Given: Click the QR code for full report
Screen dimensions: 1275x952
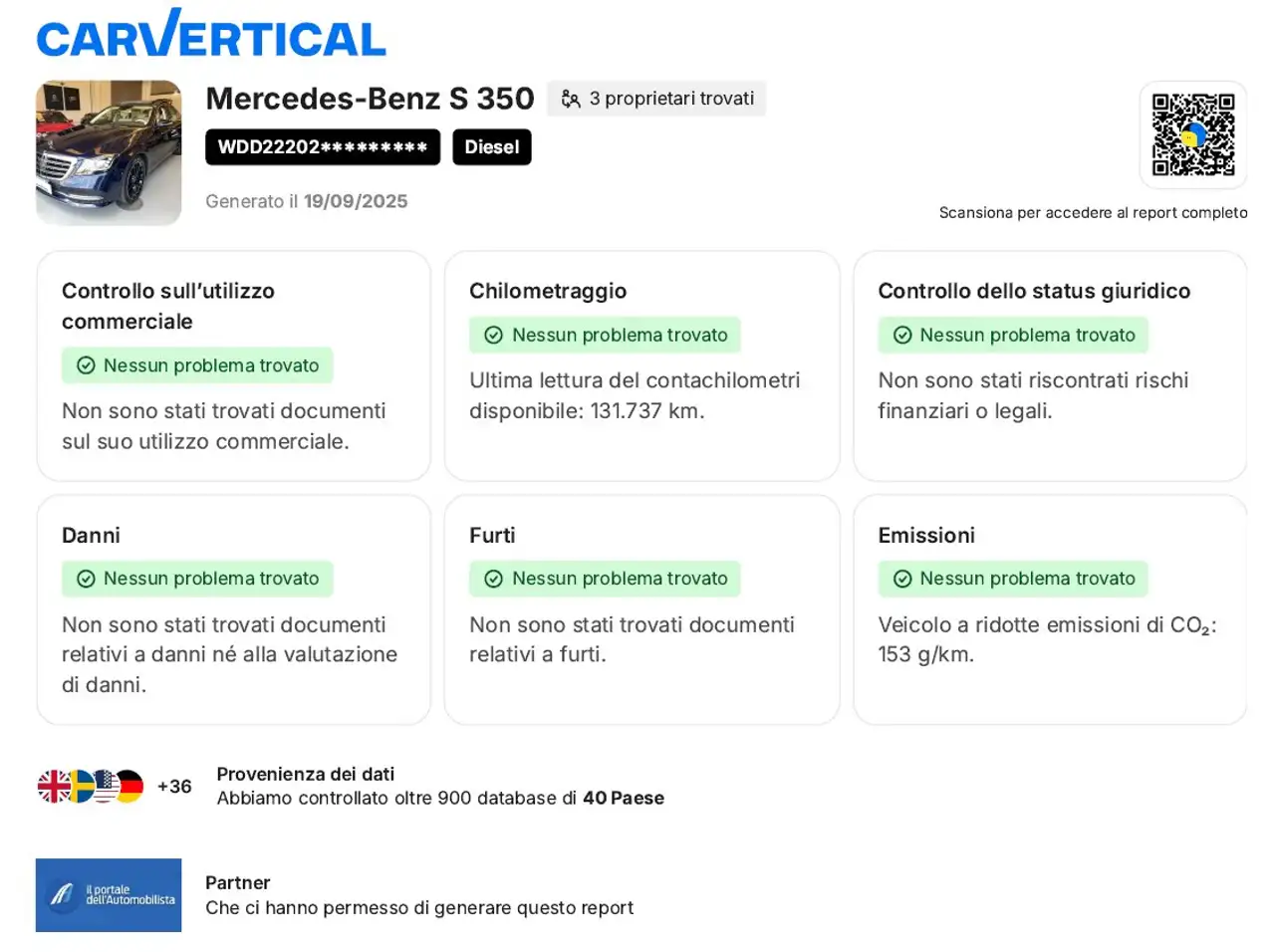Looking at the screenshot, I should [1192, 134].
